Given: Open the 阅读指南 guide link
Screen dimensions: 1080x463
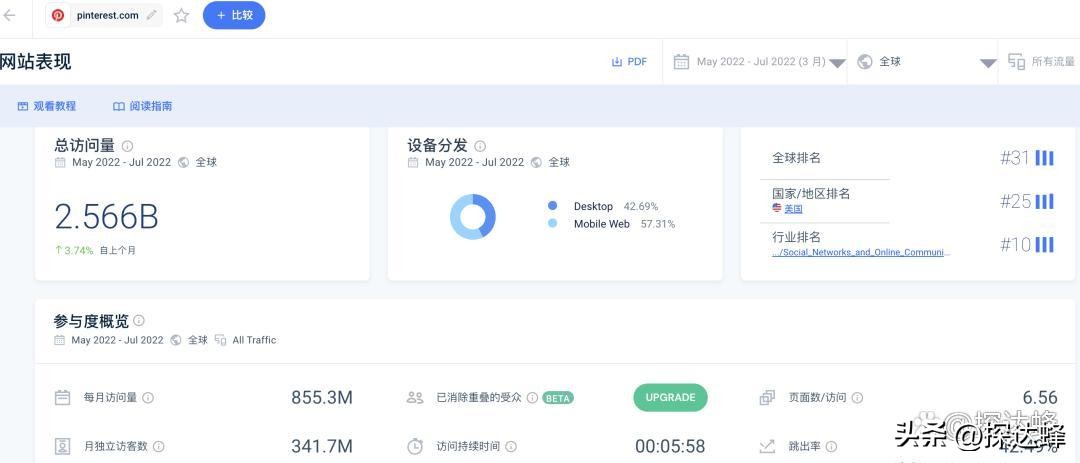Looking at the screenshot, I should click(x=143, y=106).
